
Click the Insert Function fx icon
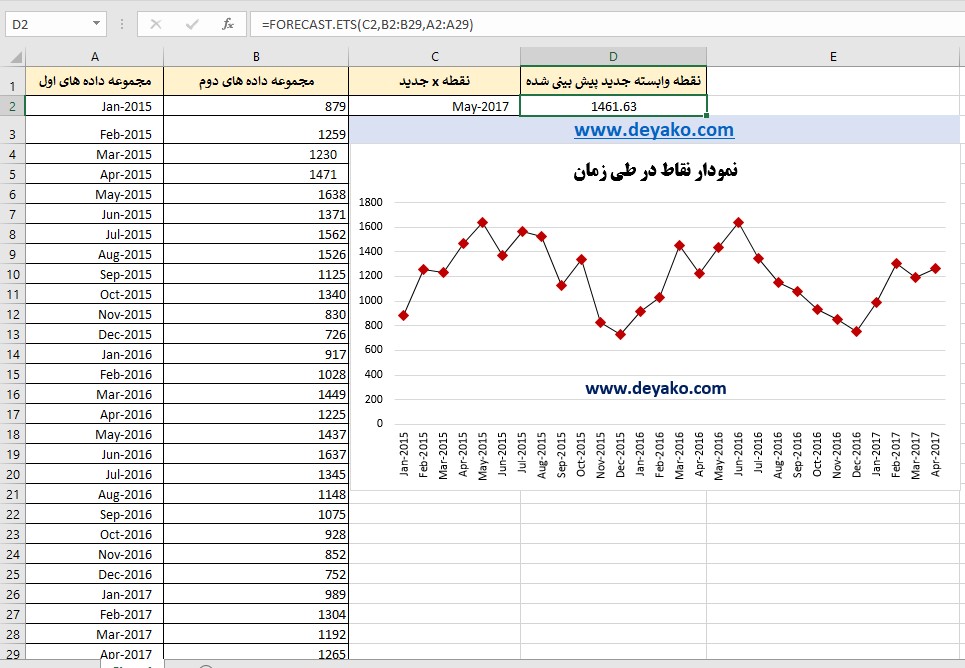click(x=228, y=24)
